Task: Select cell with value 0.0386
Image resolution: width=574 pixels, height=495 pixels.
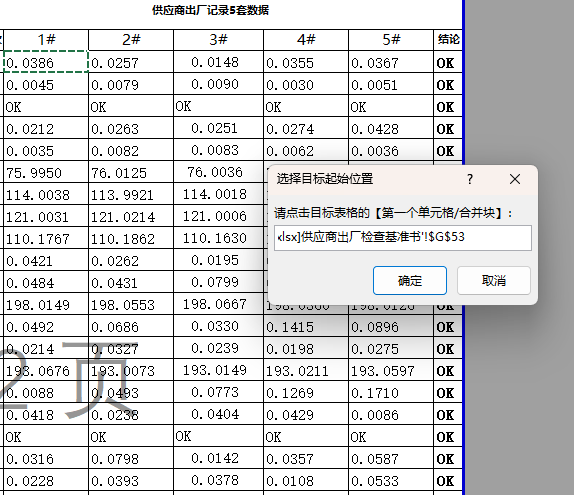Action: click(x=46, y=62)
